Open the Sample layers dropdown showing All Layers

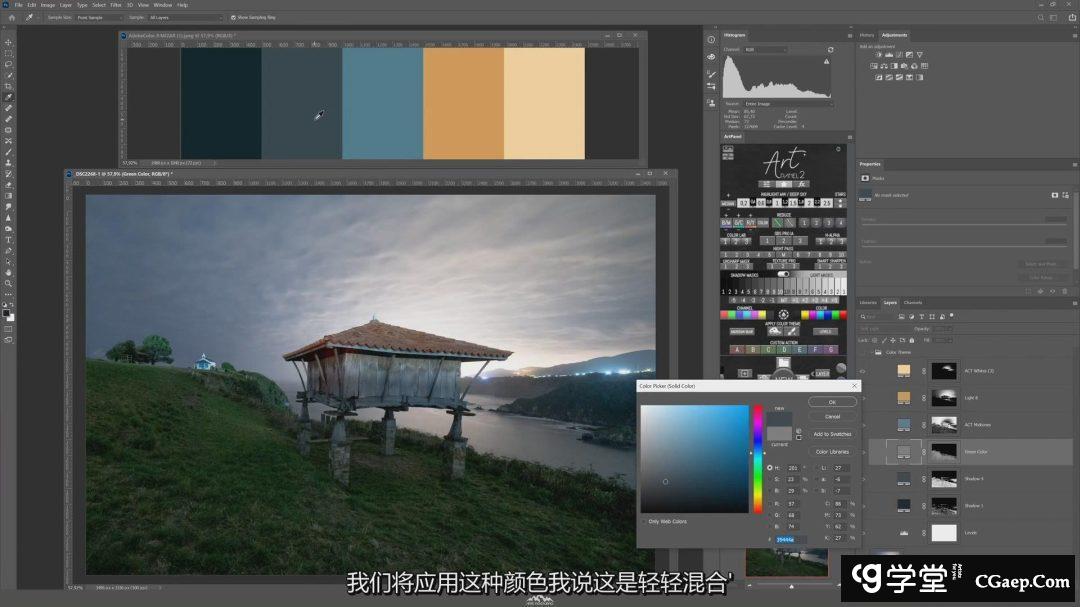pyautogui.click(x=185, y=17)
